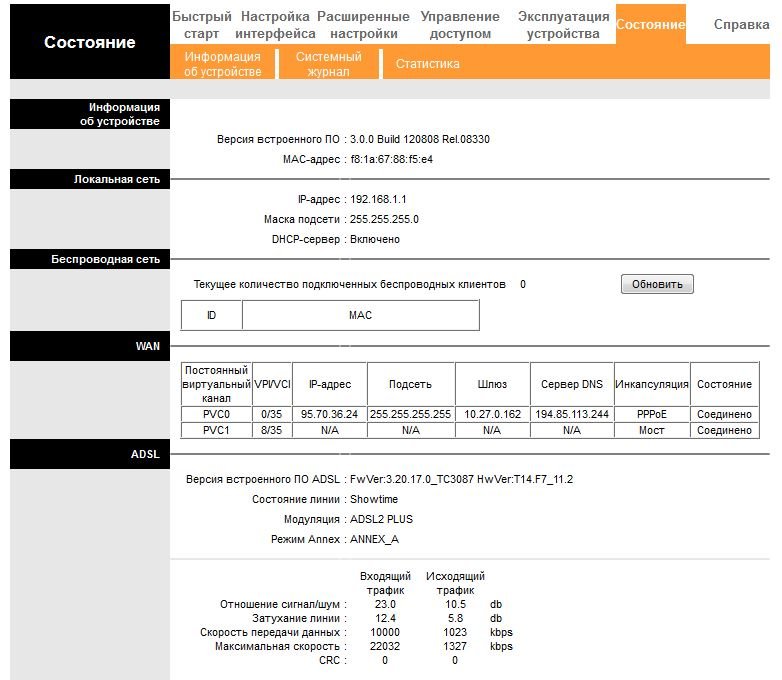Open the Расширенные настройки tab
The width and height of the screenshot is (782, 680).
[363, 25]
